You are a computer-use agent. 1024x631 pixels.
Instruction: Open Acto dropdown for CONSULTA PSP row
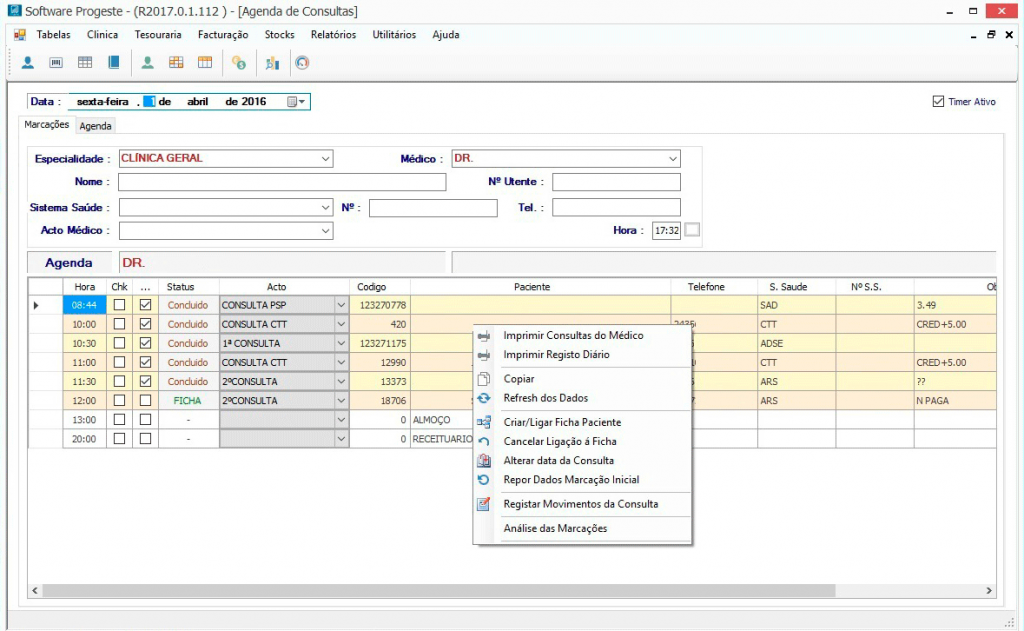pyautogui.click(x=341, y=305)
